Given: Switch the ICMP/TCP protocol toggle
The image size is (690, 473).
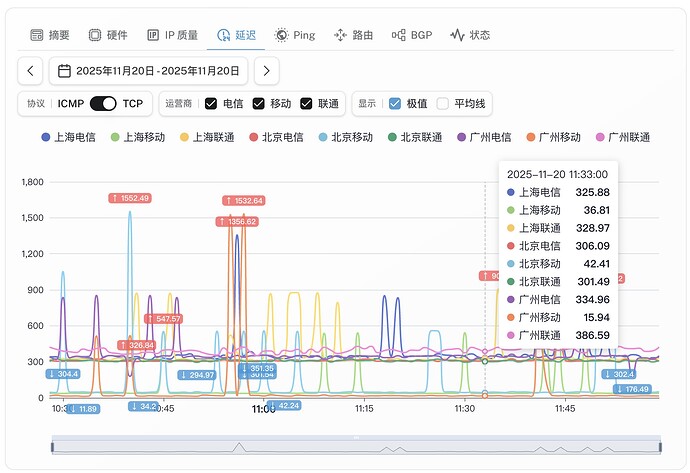Looking at the screenshot, I should pyautogui.click(x=103, y=104).
